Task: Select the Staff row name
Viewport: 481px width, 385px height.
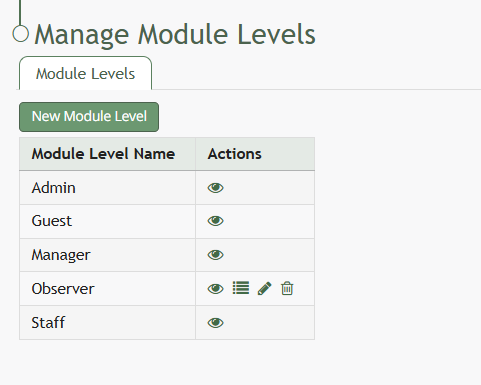Action: (48, 323)
